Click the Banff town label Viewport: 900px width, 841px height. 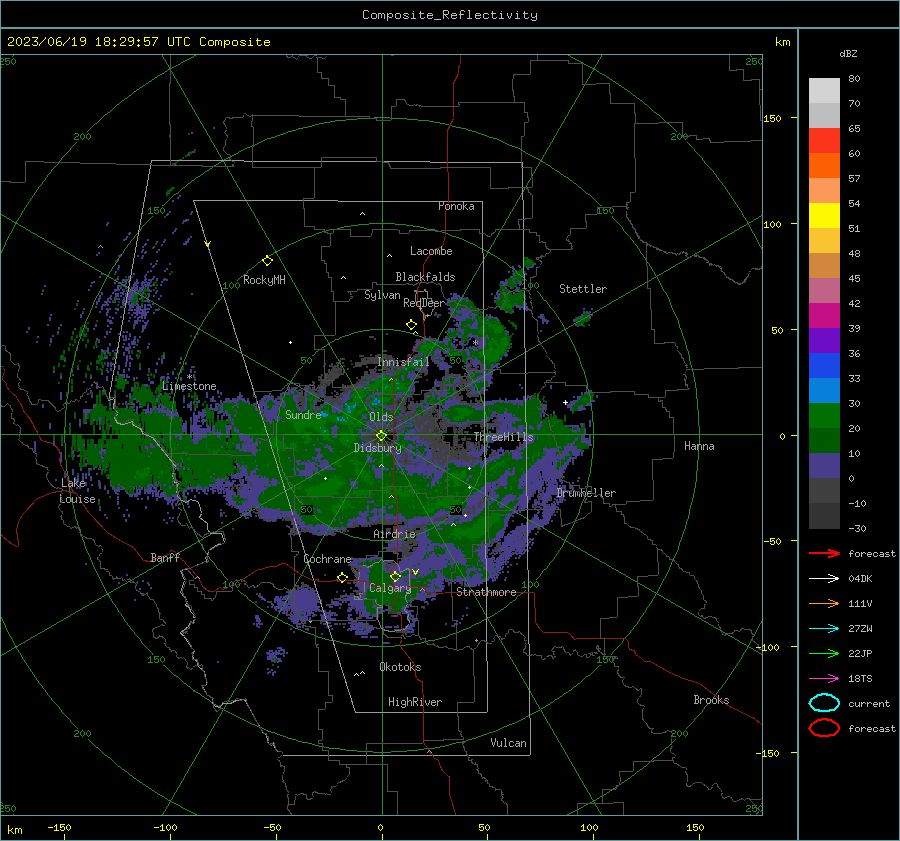coord(165,557)
